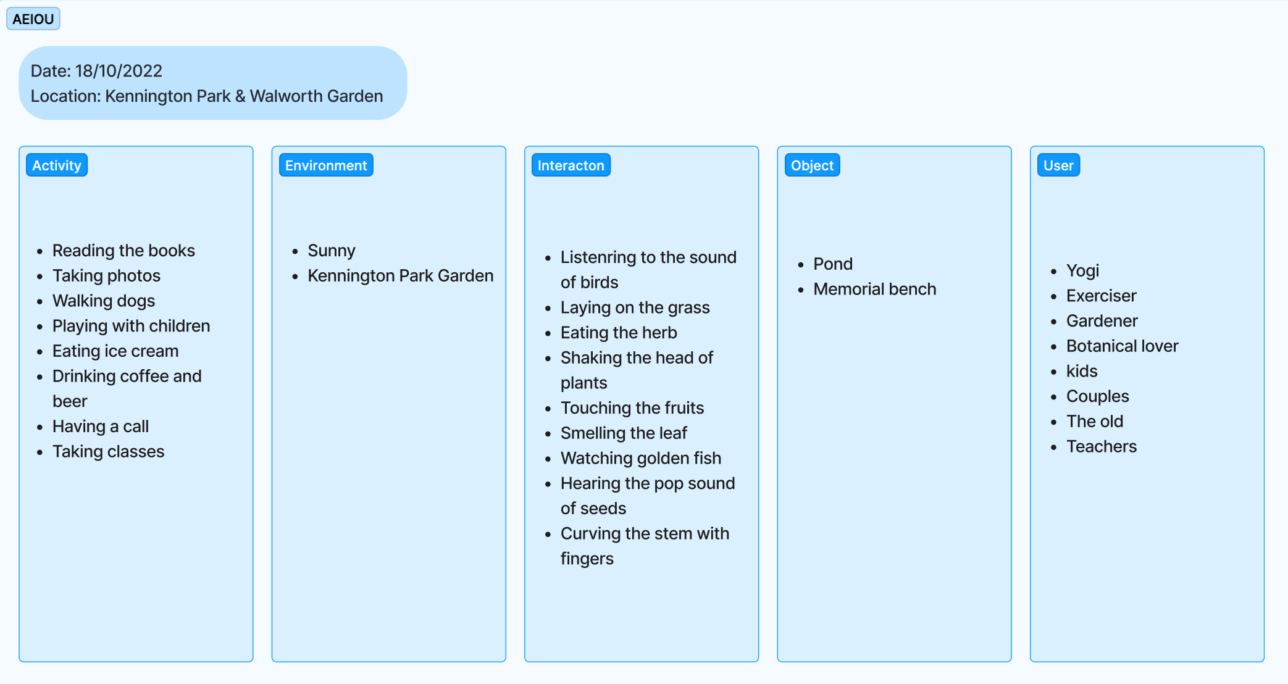Screen dimensions: 1288x684
Task: Select the Object section label
Action: coord(811,166)
